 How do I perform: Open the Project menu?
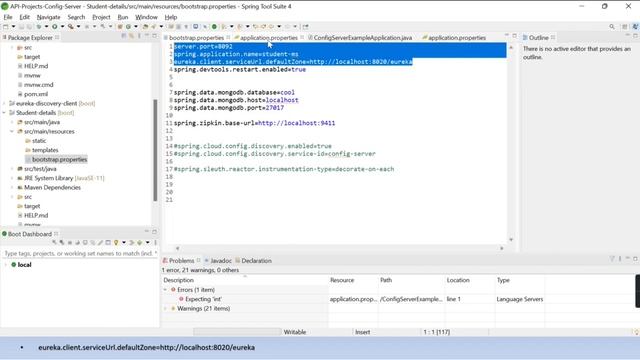(x=101, y=17)
